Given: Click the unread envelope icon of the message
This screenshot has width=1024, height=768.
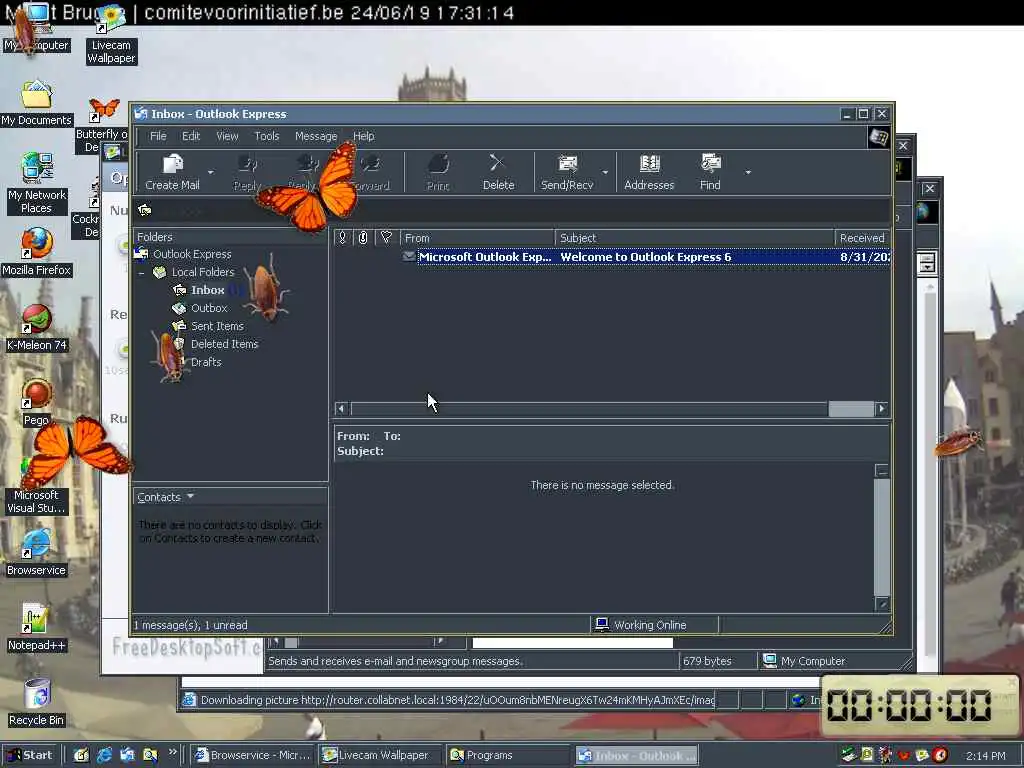Looking at the screenshot, I should (x=409, y=257).
